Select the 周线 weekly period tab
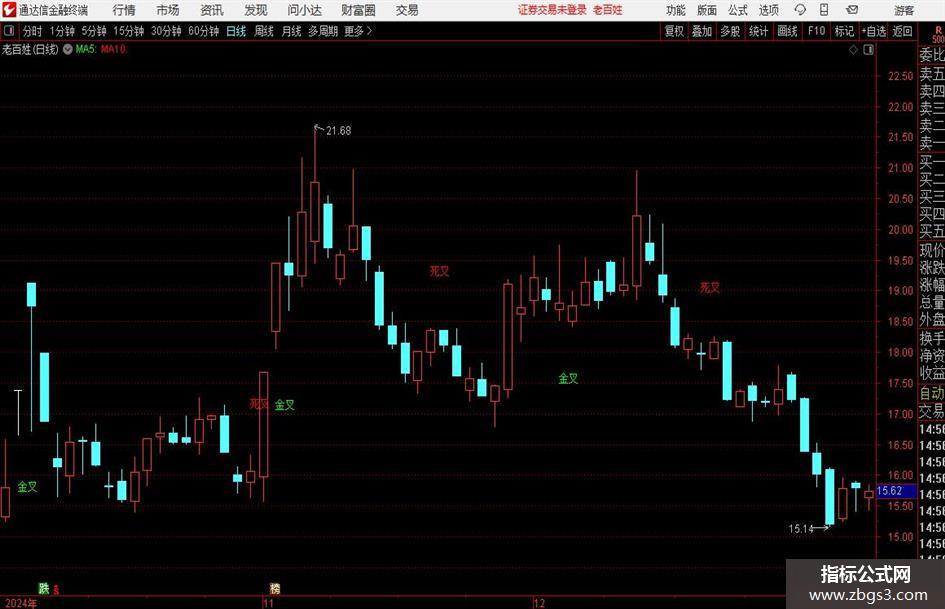 (263, 31)
